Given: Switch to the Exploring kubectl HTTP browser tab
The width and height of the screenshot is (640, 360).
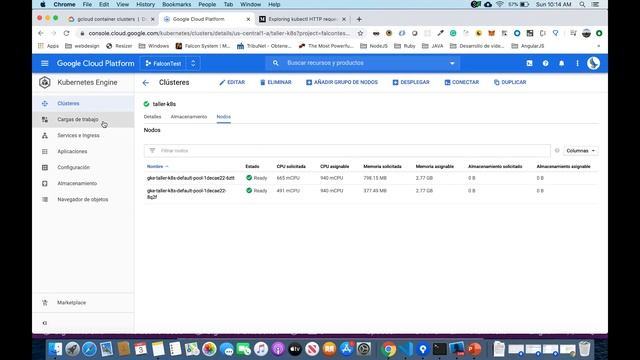Looking at the screenshot, I should tap(302, 19).
